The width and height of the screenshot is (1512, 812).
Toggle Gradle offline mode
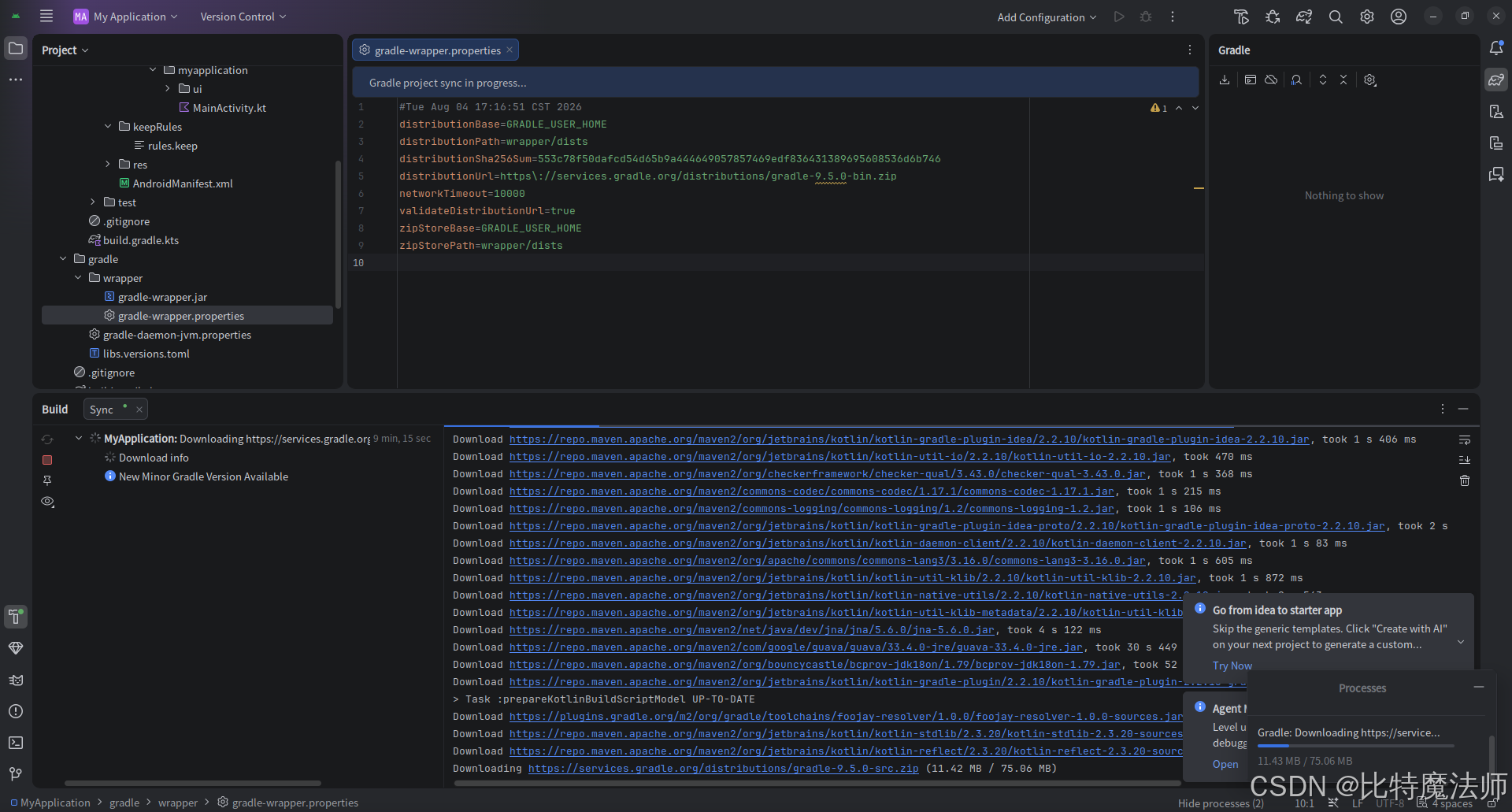click(1271, 80)
